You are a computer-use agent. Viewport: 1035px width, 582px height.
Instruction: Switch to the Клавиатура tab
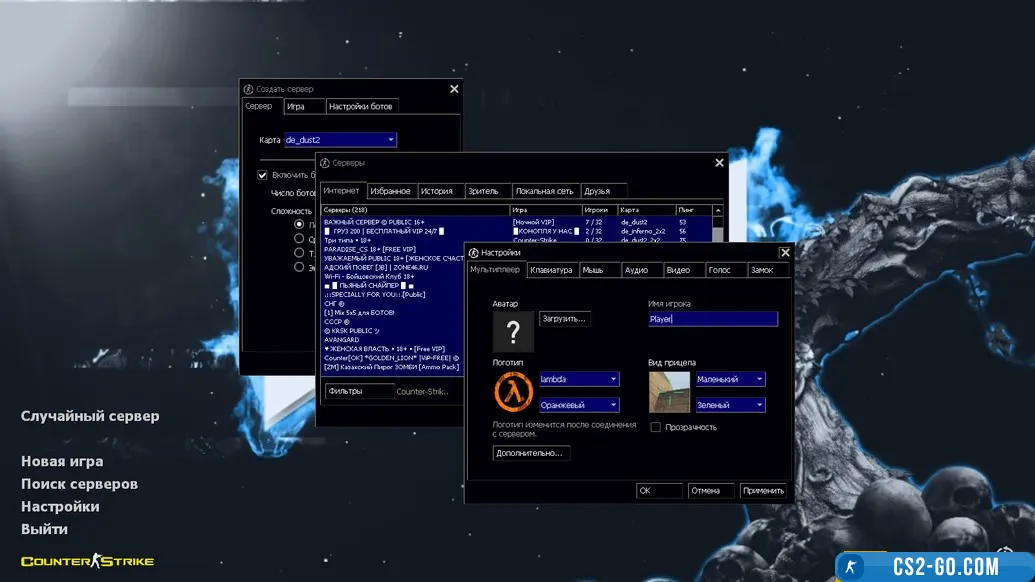(551, 270)
